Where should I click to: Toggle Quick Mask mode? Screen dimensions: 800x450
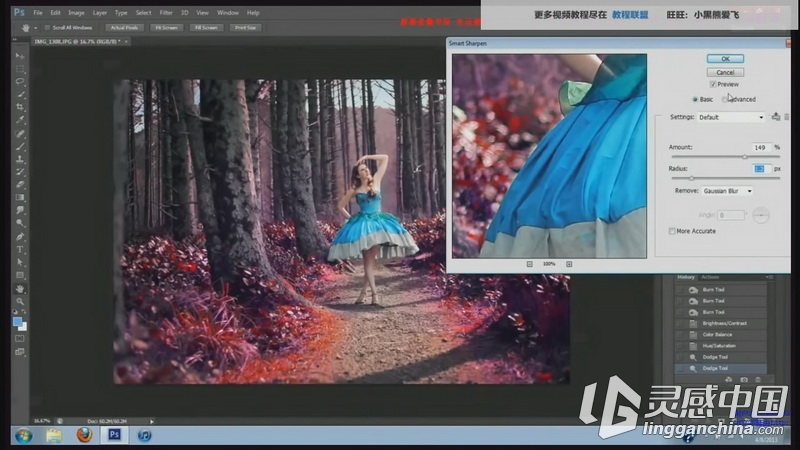click(x=20, y=338)
